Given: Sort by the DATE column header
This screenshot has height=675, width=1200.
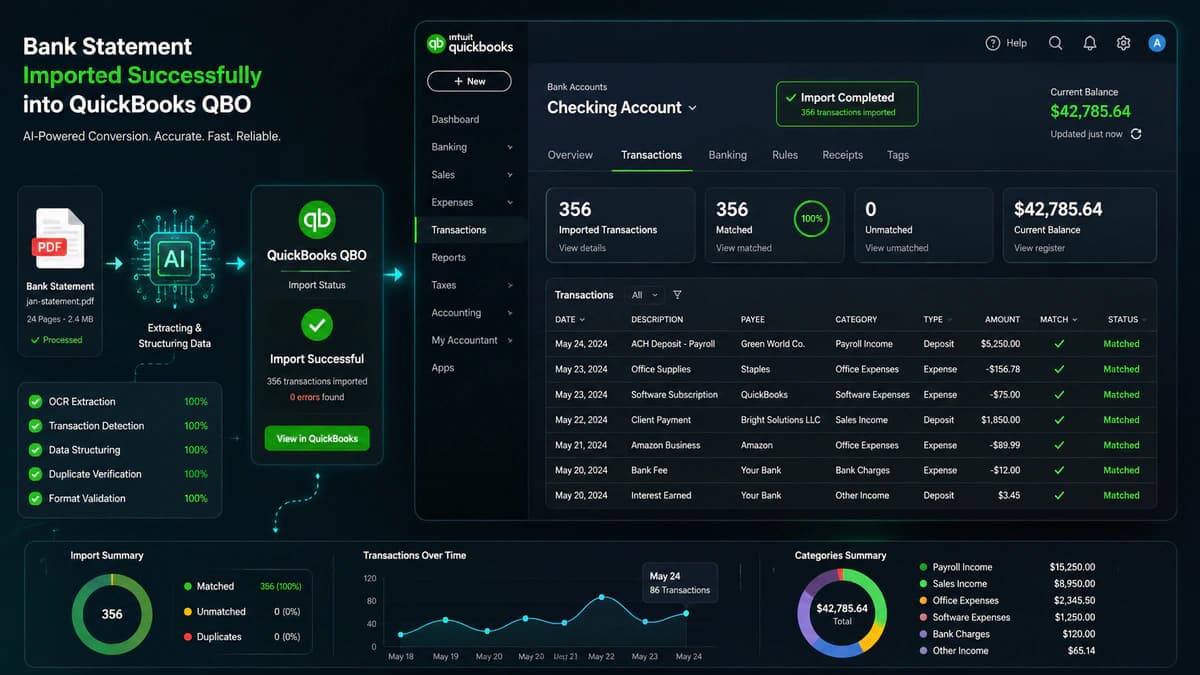Looking at the screenshot, I should pos(569,320).
